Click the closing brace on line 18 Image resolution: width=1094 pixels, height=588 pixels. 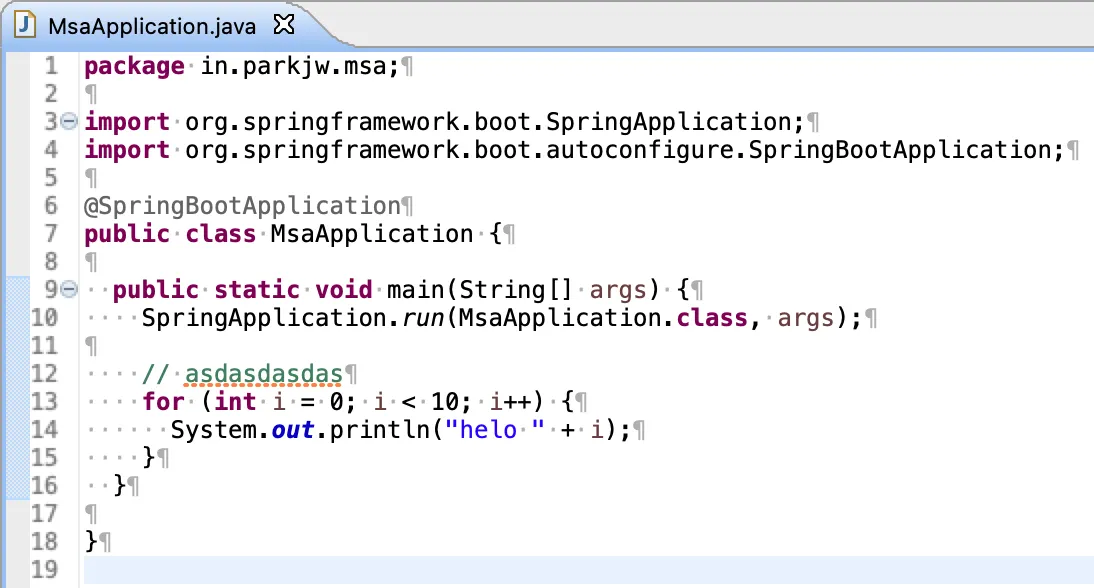[x=91, y=542]
